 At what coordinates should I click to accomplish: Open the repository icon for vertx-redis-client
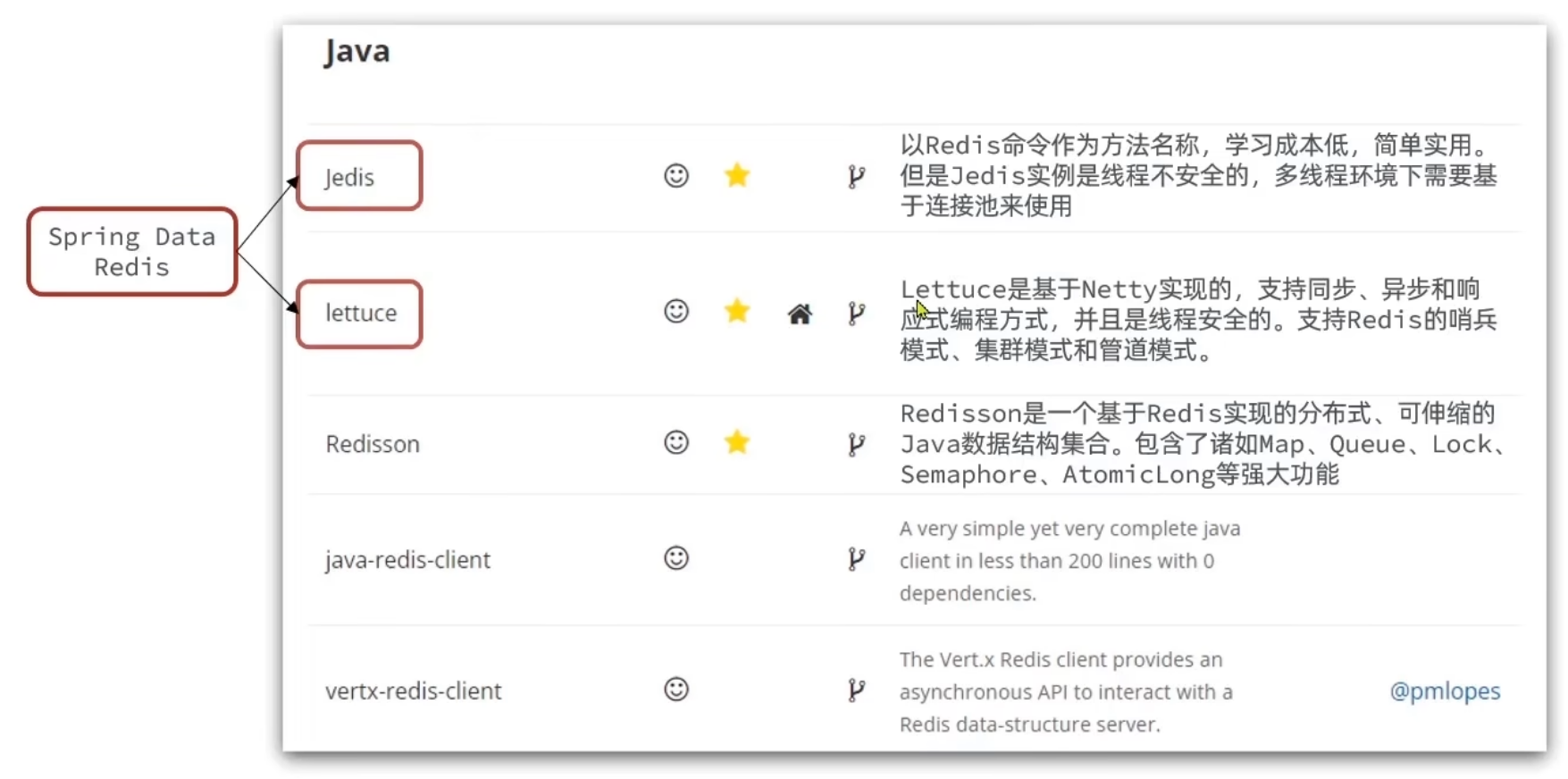(856, 690)
